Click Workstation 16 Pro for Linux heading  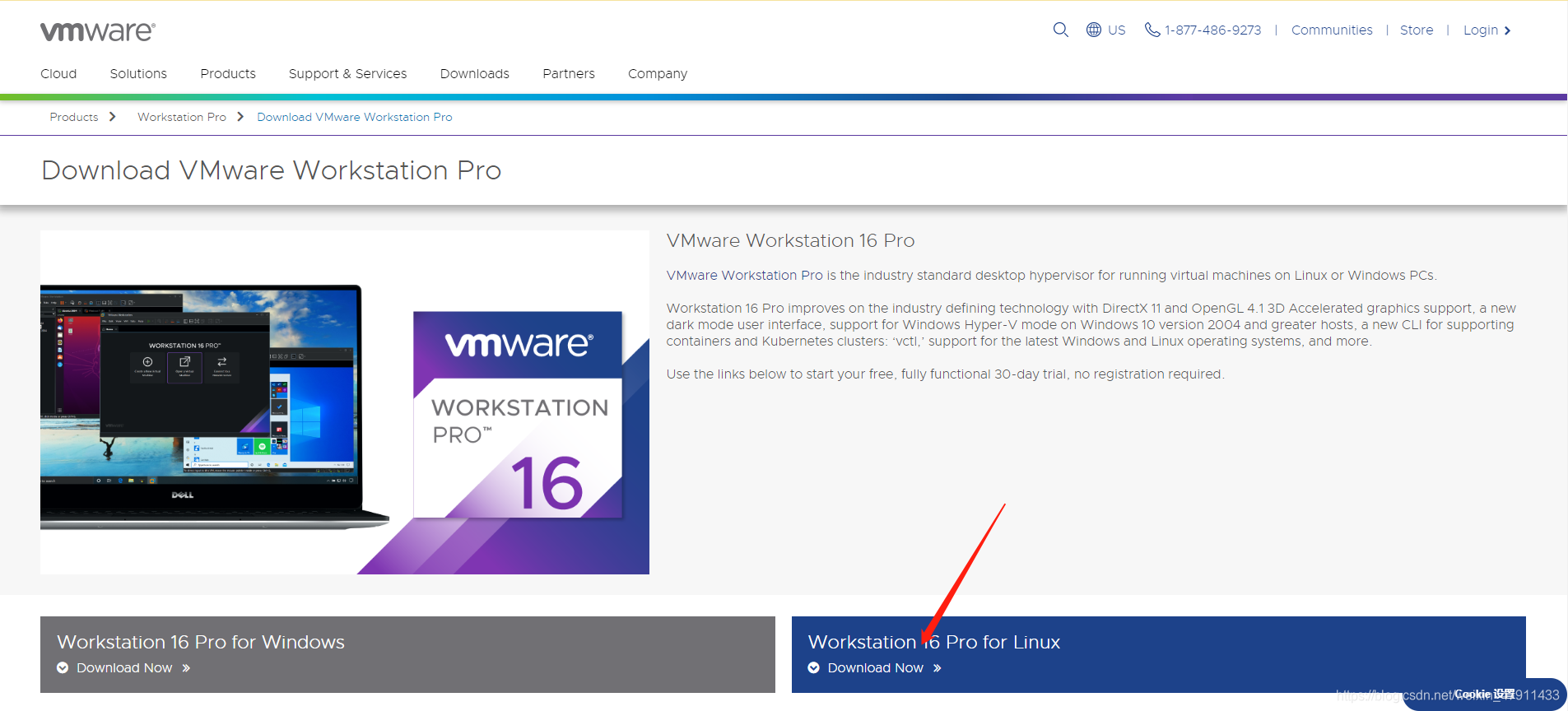coord(934,642)
